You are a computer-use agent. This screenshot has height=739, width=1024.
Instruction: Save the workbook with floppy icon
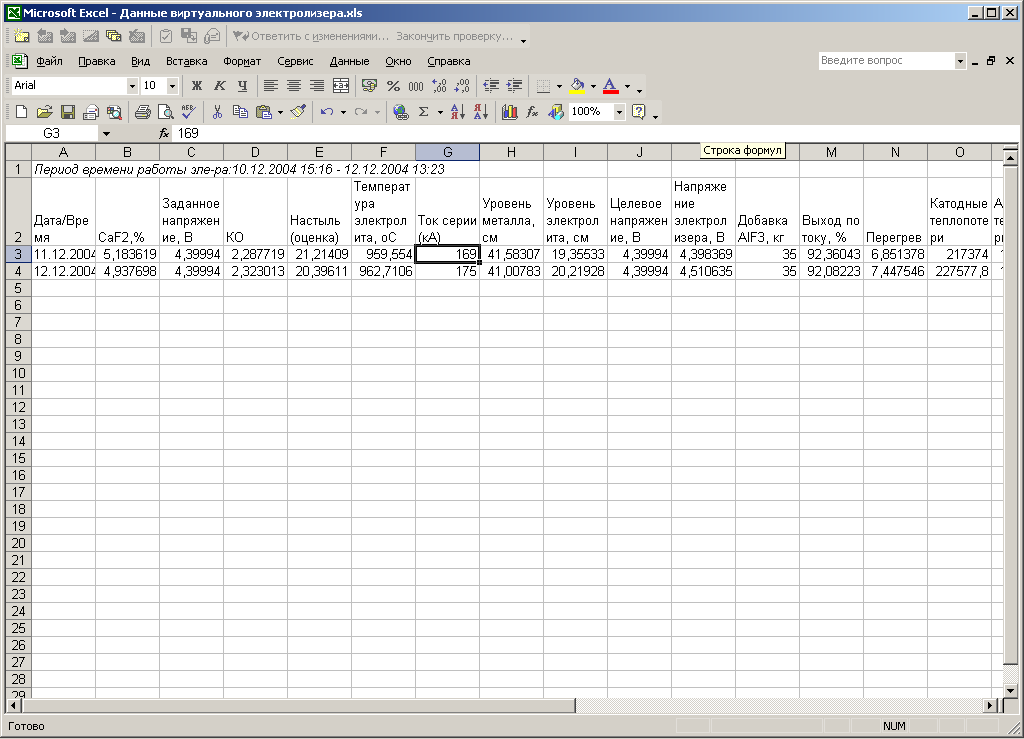[x=68, y=112]
